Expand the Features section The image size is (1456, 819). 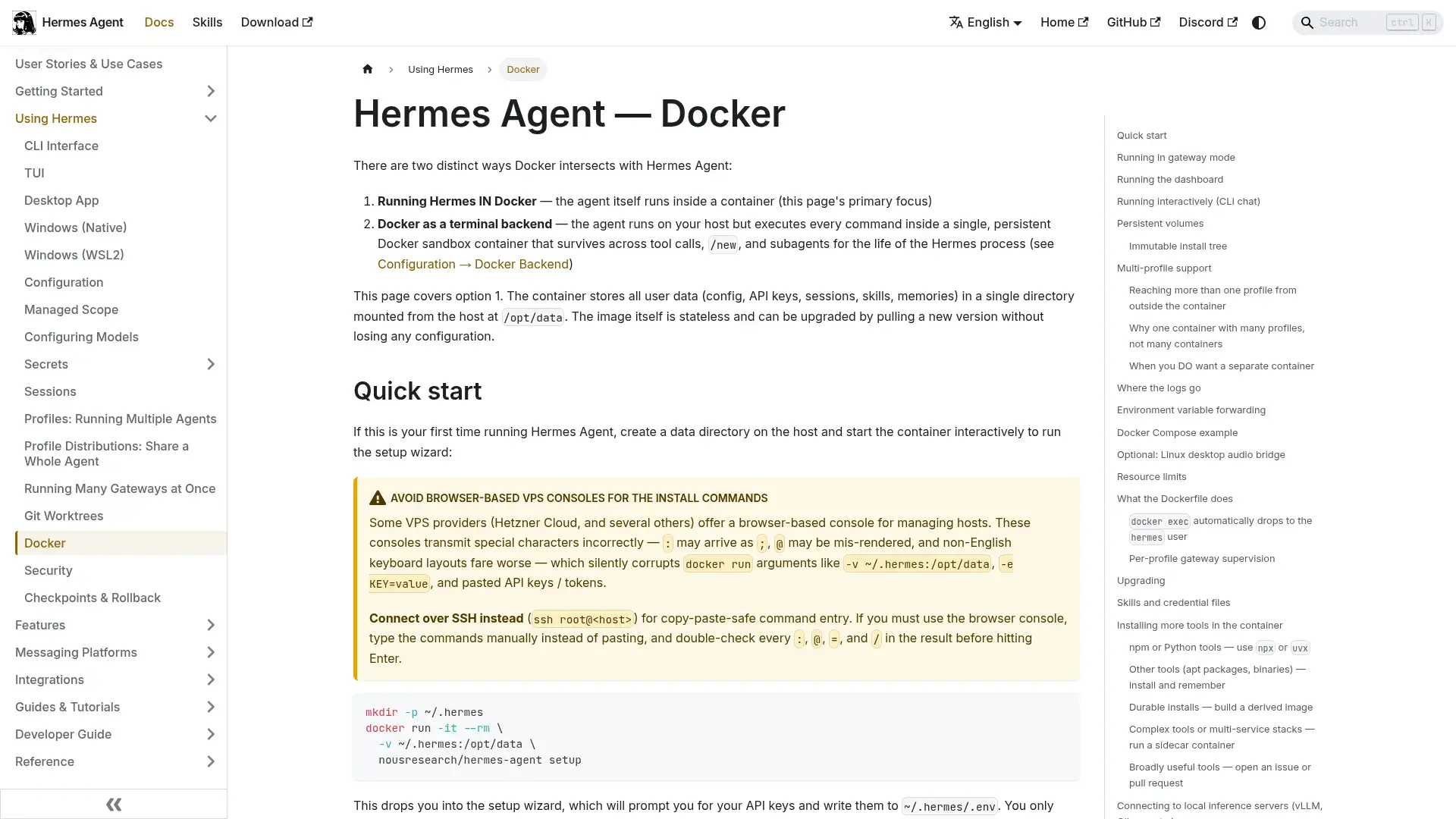[210, 625]
